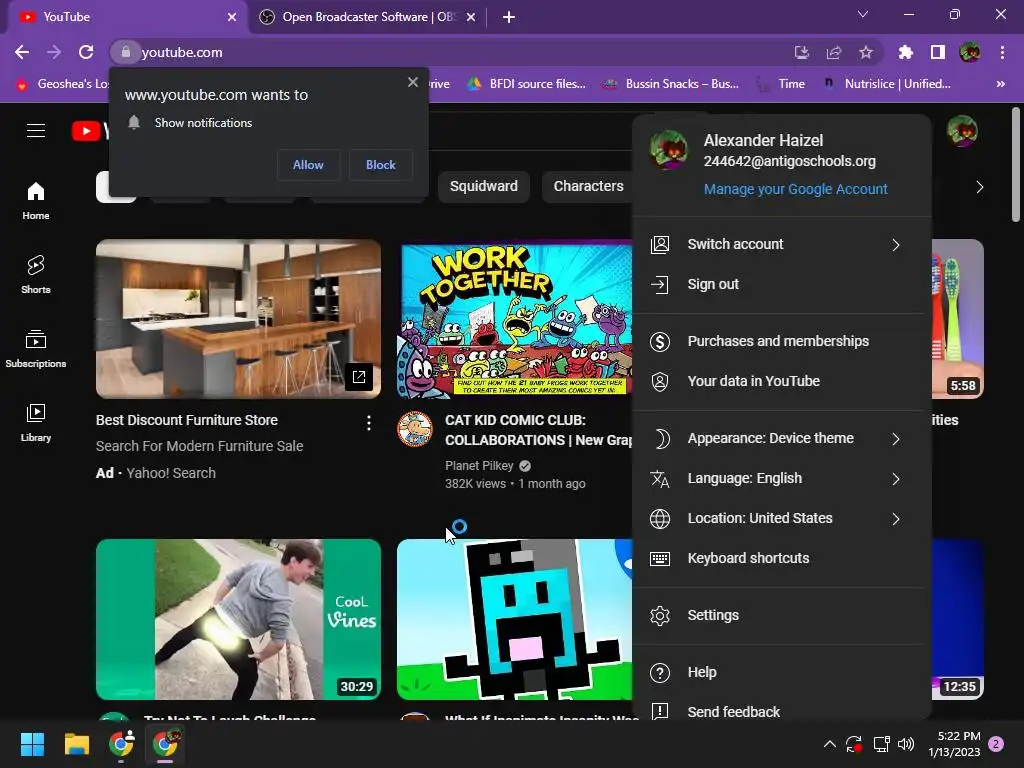Open Shorts from the sidebar
The width and height of the screenshot is (1024, 768).
tap(36, 274)
